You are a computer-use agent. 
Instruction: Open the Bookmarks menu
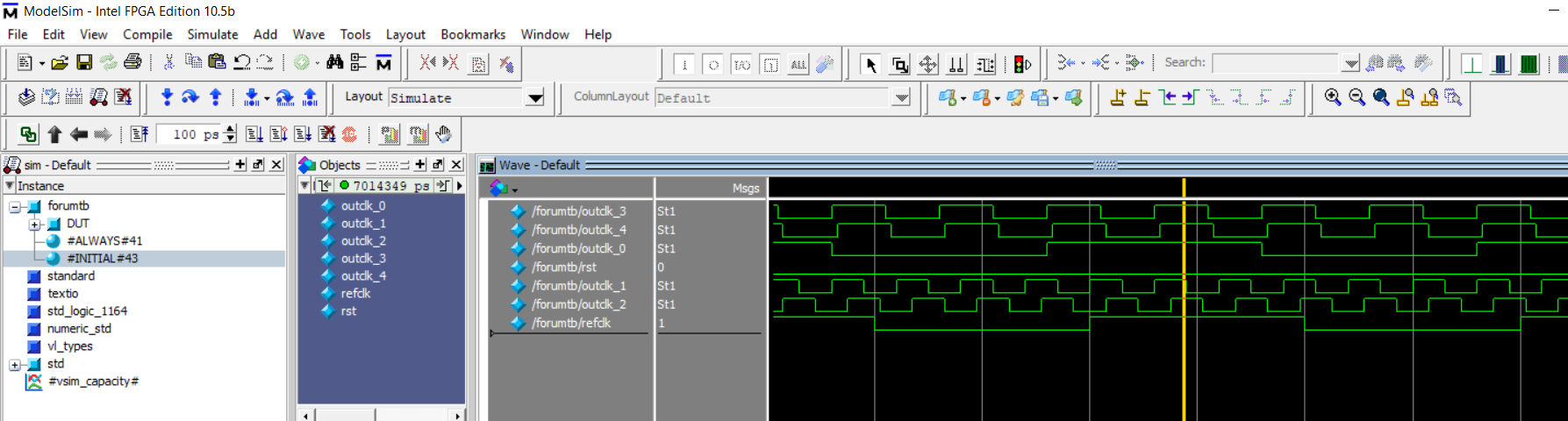[473, 34]
